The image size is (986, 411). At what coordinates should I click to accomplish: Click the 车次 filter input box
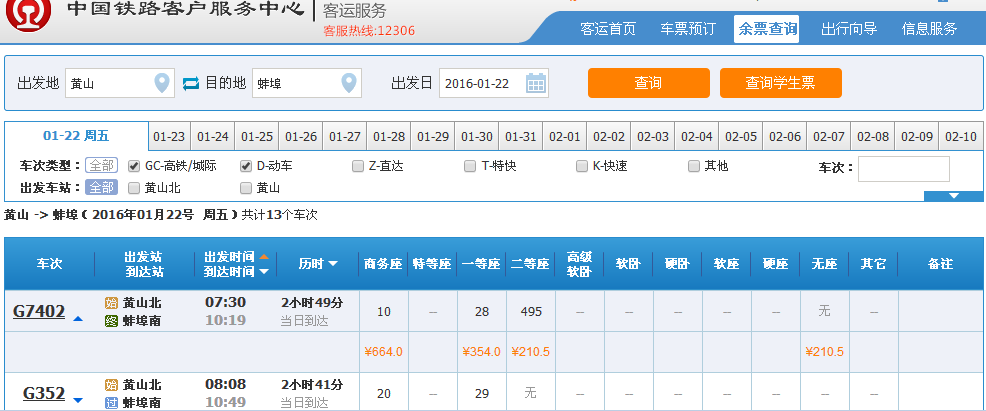tap(904, 168)
